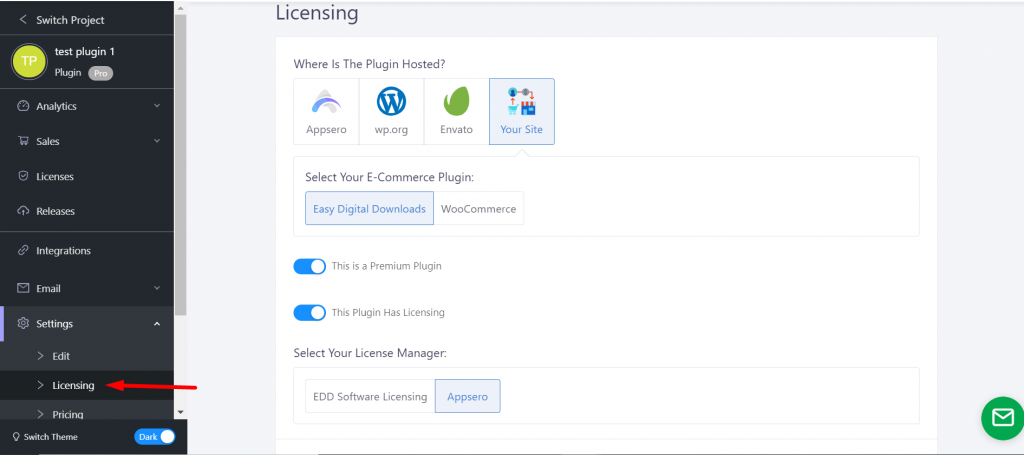Select Envato as plugin host

click(456, 112)
